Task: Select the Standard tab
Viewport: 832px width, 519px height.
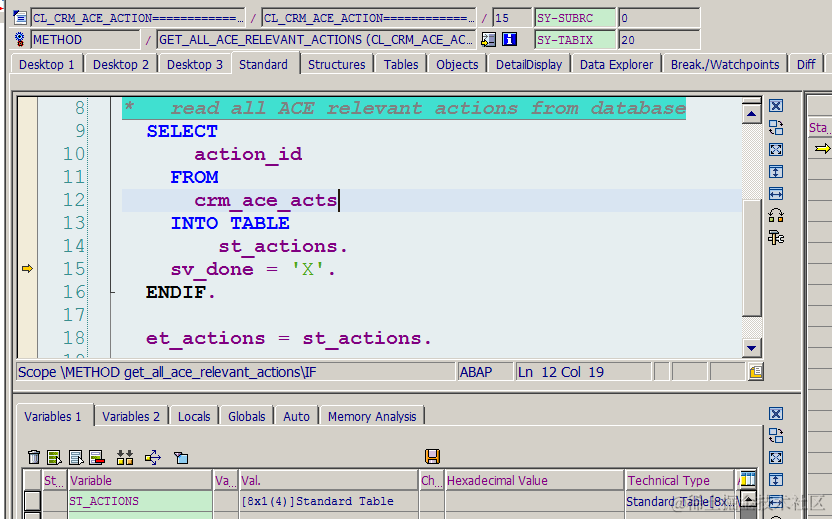Action: pos(263,64)
